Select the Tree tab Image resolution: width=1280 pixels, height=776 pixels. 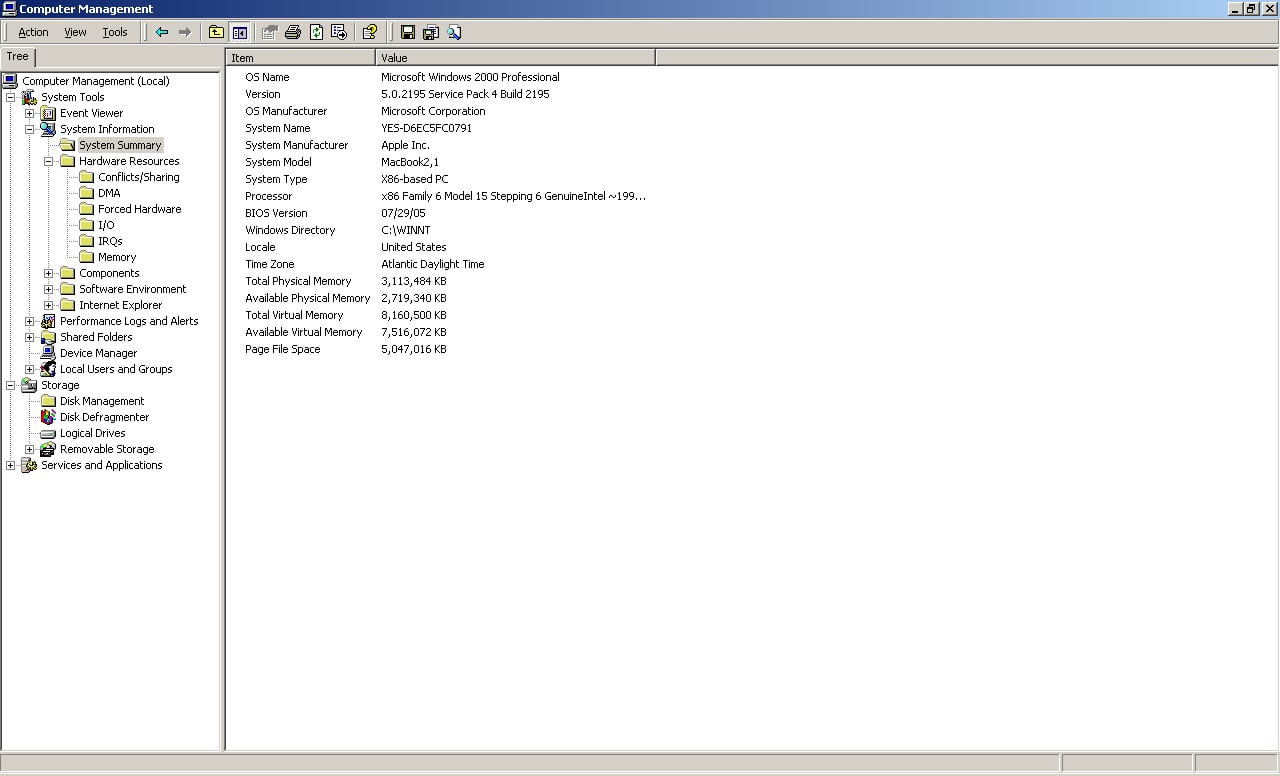(18, 57)
